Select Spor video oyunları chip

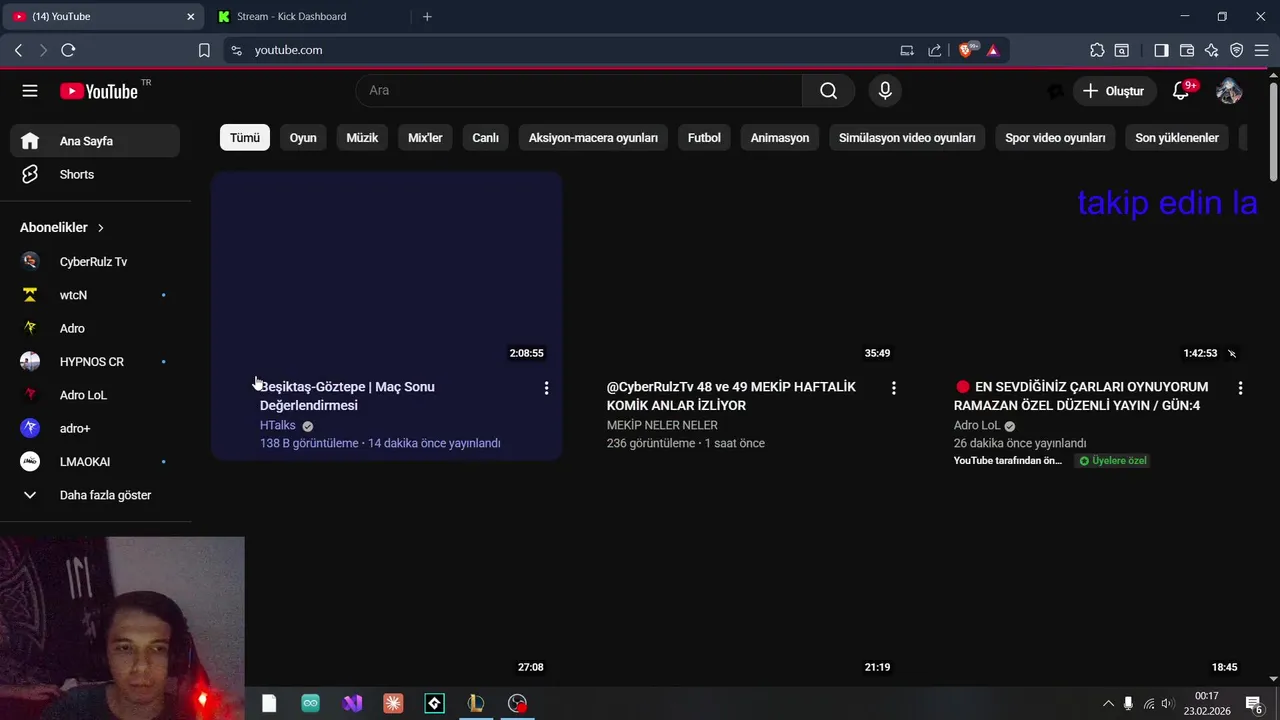click(x=1055, y=138)
